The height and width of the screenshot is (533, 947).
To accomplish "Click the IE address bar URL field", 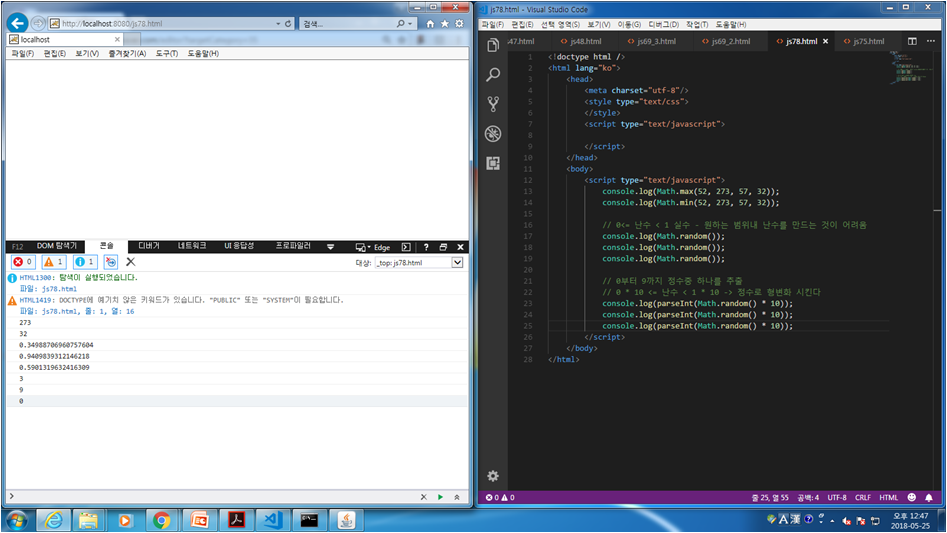I will (x=164, y=24).
